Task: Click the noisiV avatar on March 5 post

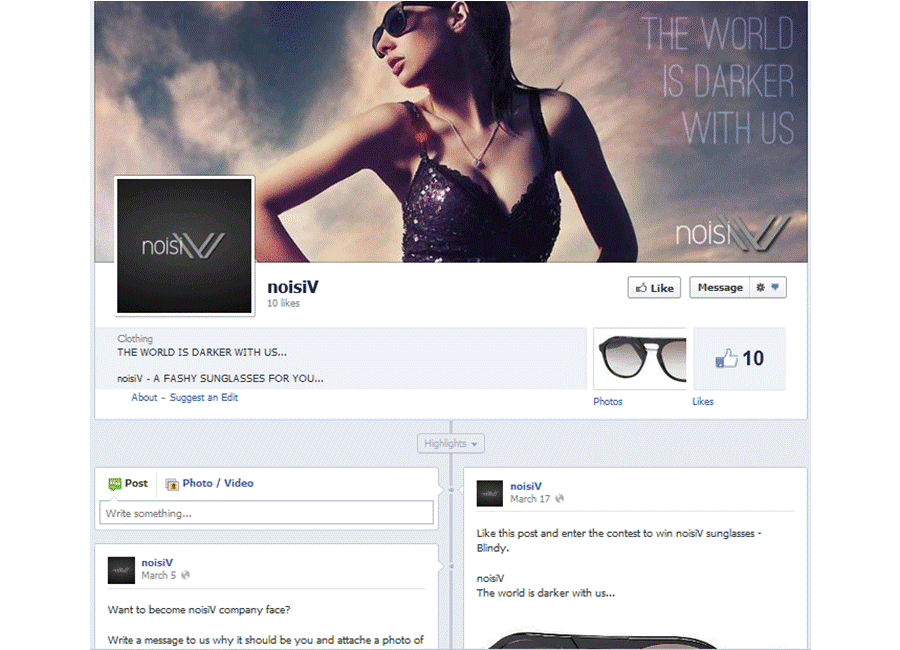Action: (121, 569)
